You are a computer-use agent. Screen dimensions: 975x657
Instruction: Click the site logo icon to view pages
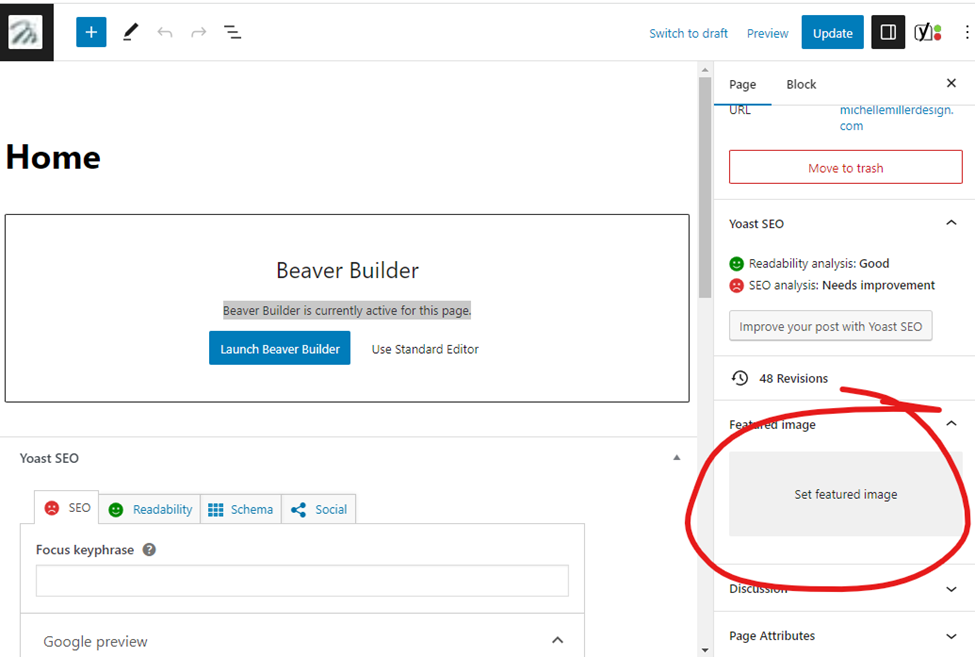(26, 32)
